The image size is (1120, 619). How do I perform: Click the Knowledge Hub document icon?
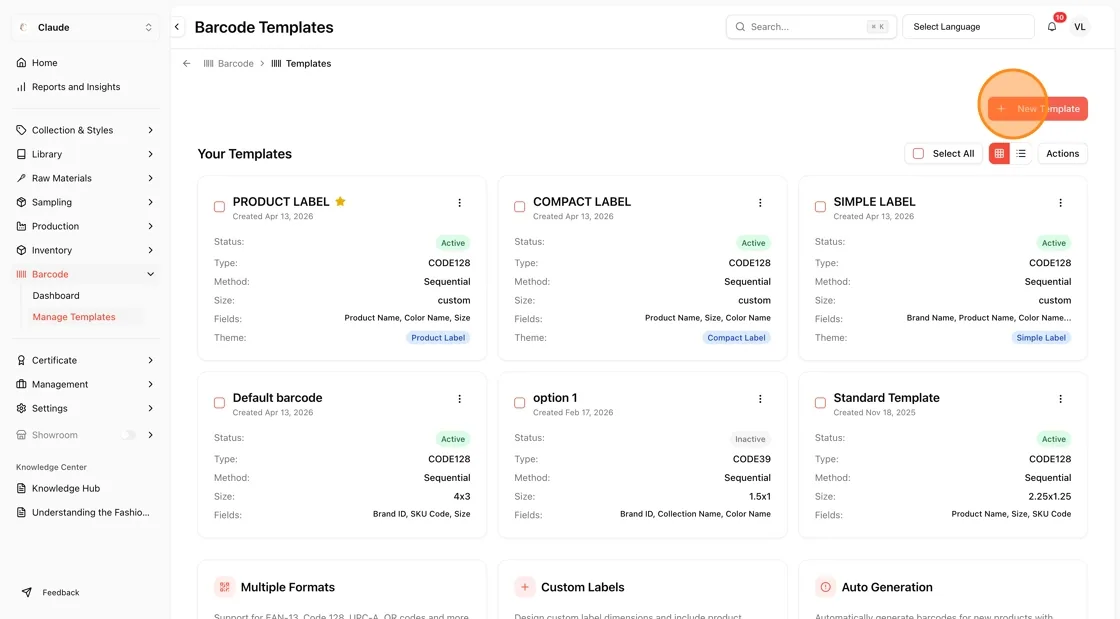pos(21,488)
